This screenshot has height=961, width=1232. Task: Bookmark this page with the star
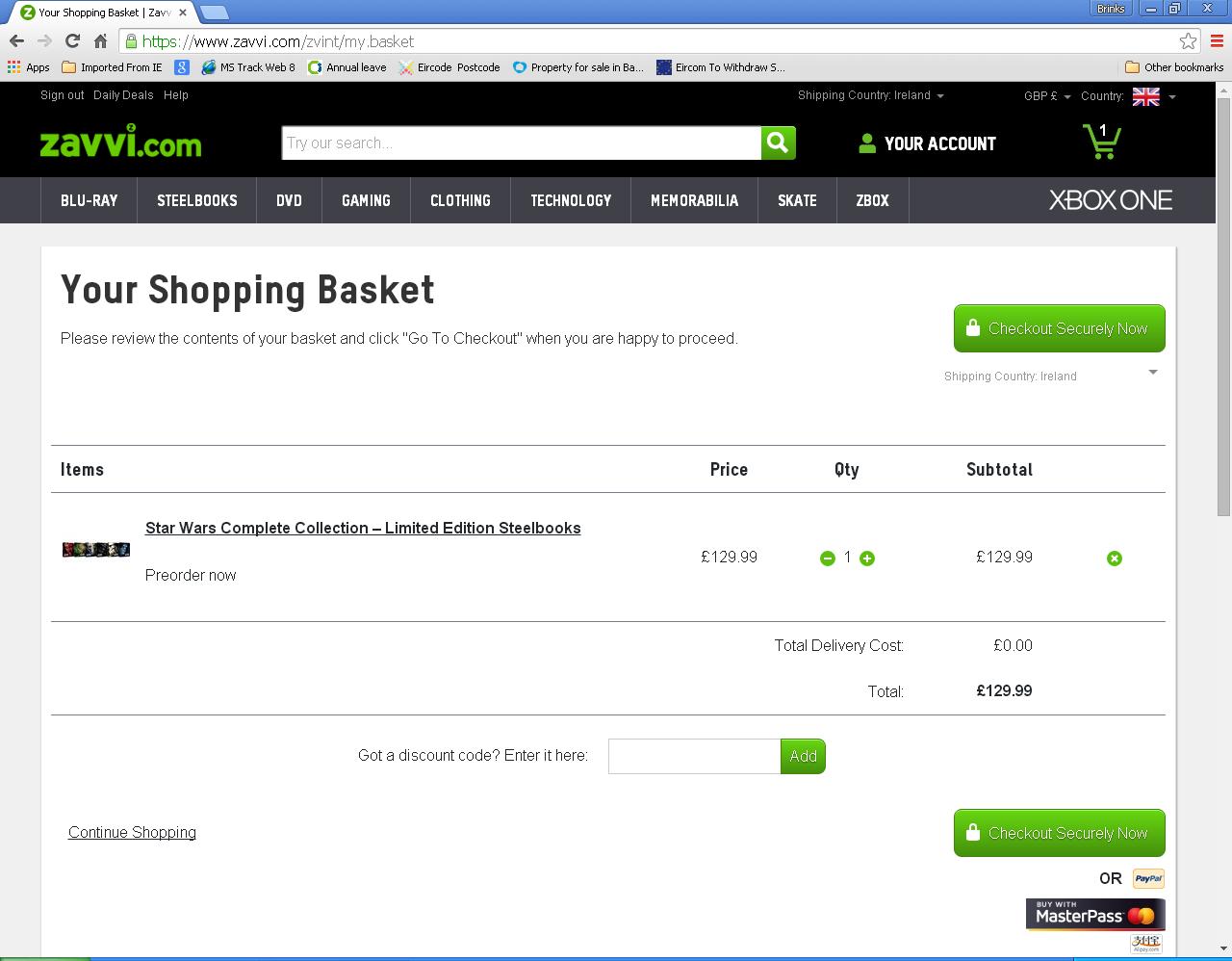[1189, 41]
